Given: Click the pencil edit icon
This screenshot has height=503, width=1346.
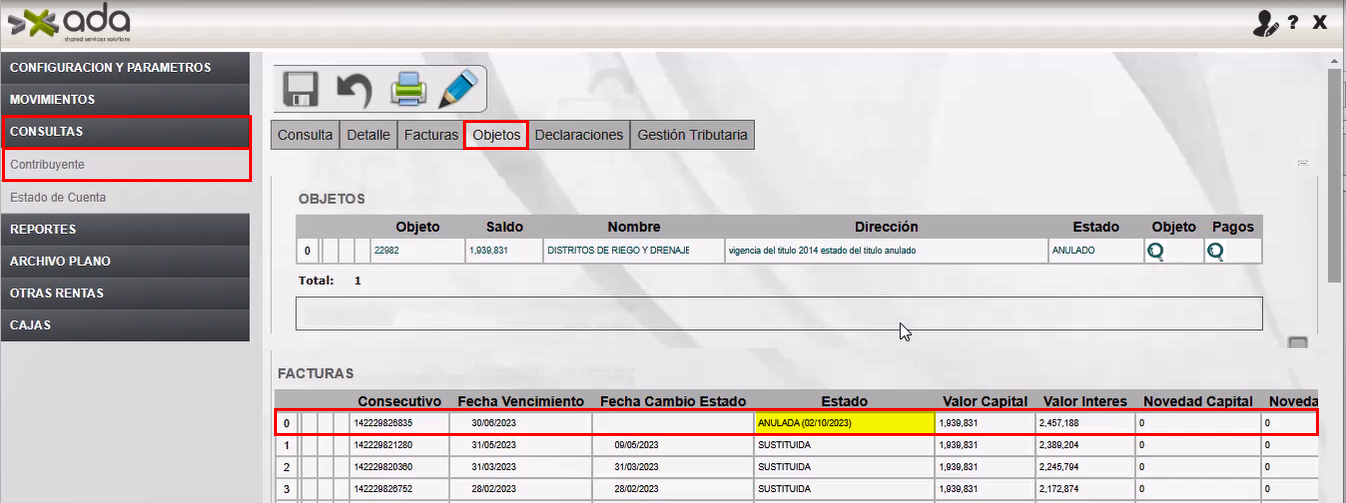Looking at the screenshot, I should click(458, 90).
